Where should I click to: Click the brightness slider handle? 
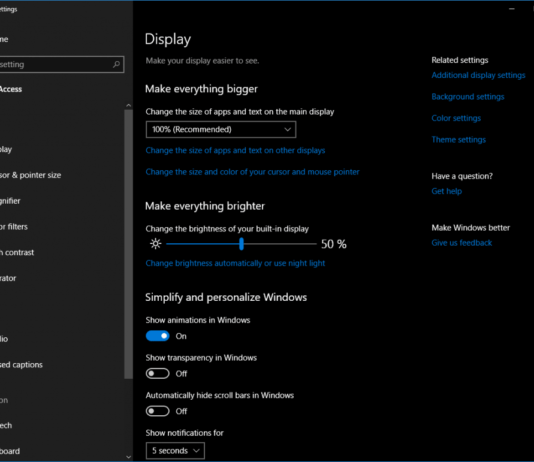coord(241,244)
